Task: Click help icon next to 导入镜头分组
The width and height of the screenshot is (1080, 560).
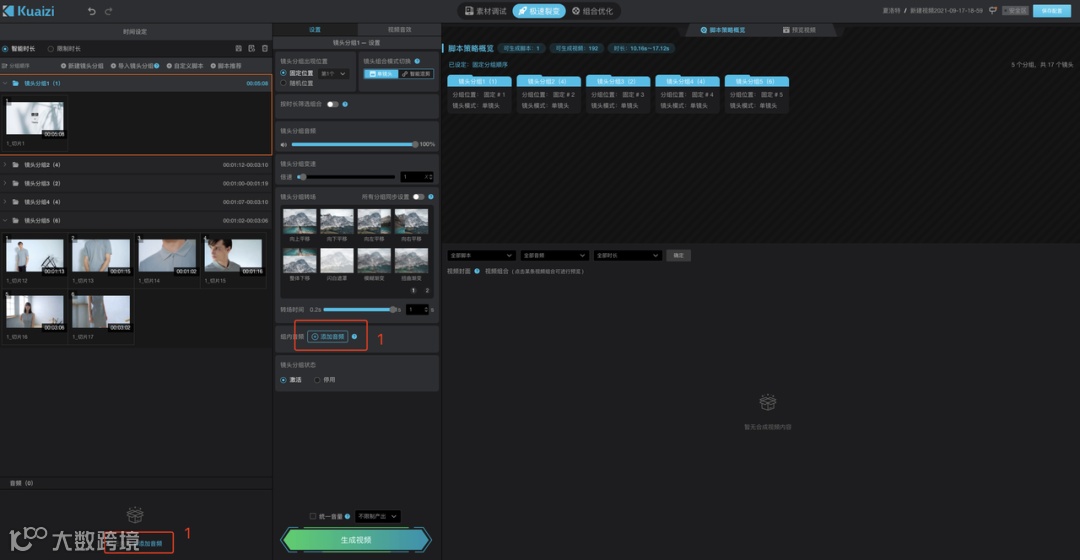Action: coord(157,65)
